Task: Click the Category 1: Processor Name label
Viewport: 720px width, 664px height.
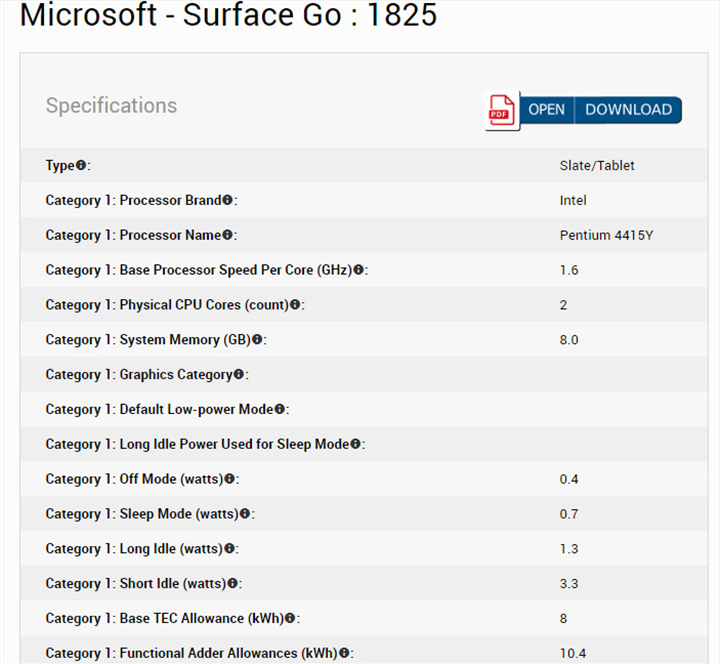Action: tap(133, 235)
